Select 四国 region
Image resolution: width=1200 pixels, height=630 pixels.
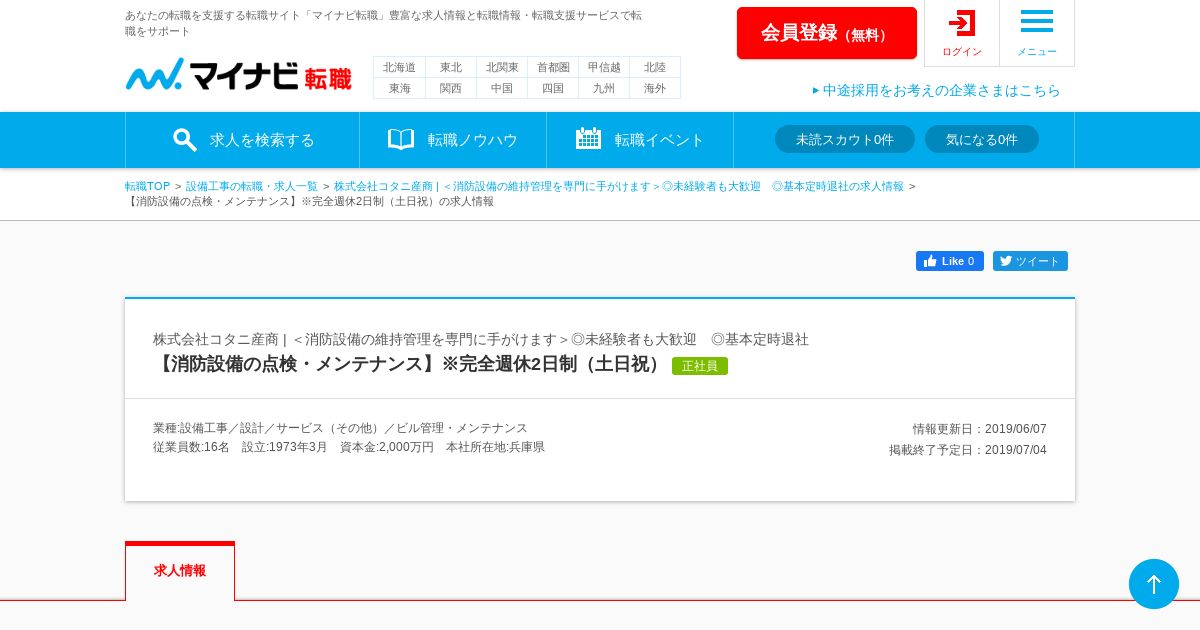[553, 88]
